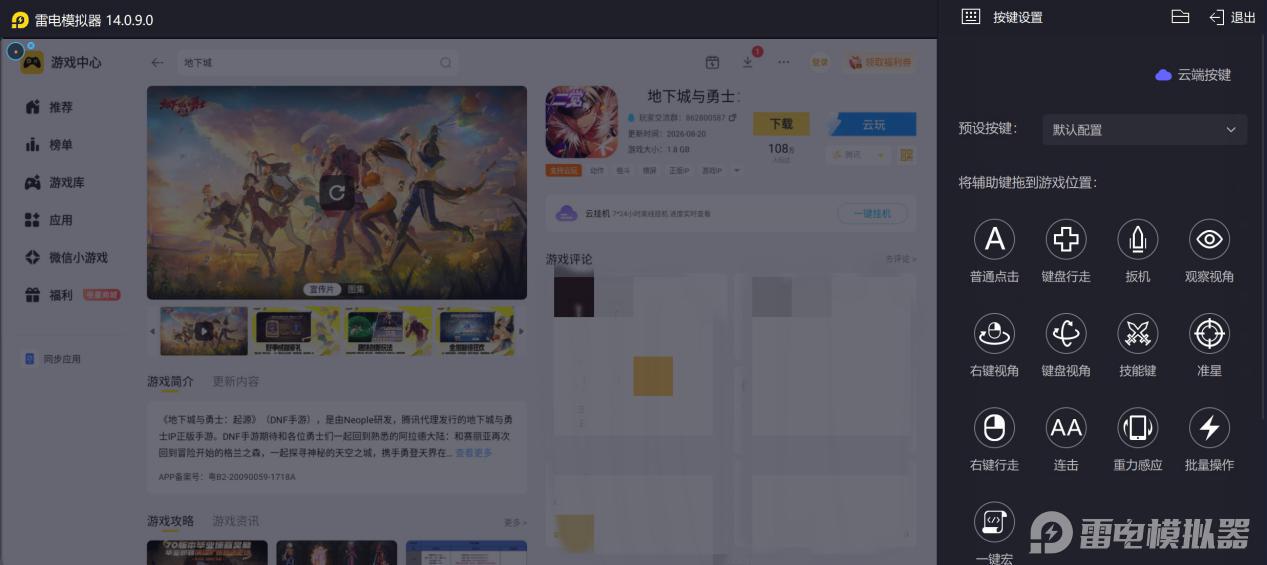Click 退出 to exit key settings
This screenshot has height=565, width=1267.
tap(1232, 17)
